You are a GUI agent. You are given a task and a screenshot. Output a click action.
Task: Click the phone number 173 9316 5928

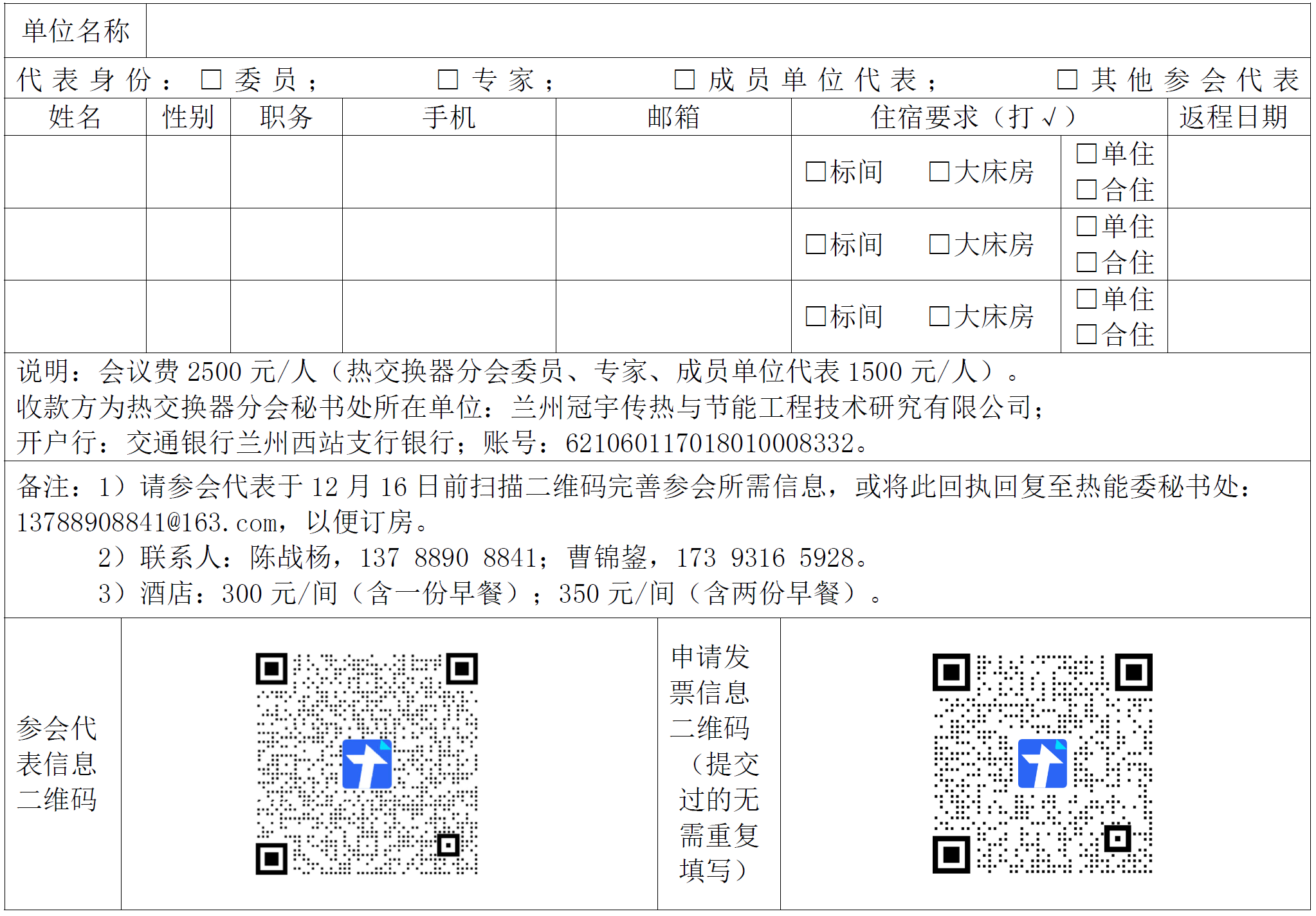coord(764,558)
